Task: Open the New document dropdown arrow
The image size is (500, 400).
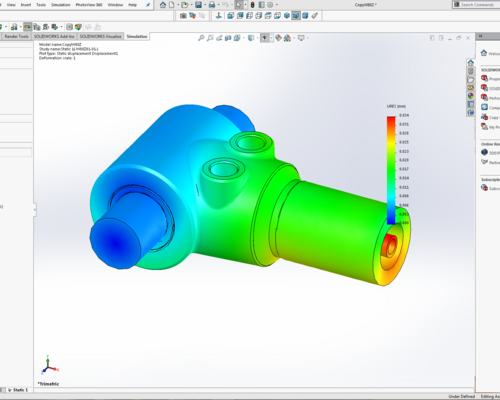Action: click(x=178, y=5)
